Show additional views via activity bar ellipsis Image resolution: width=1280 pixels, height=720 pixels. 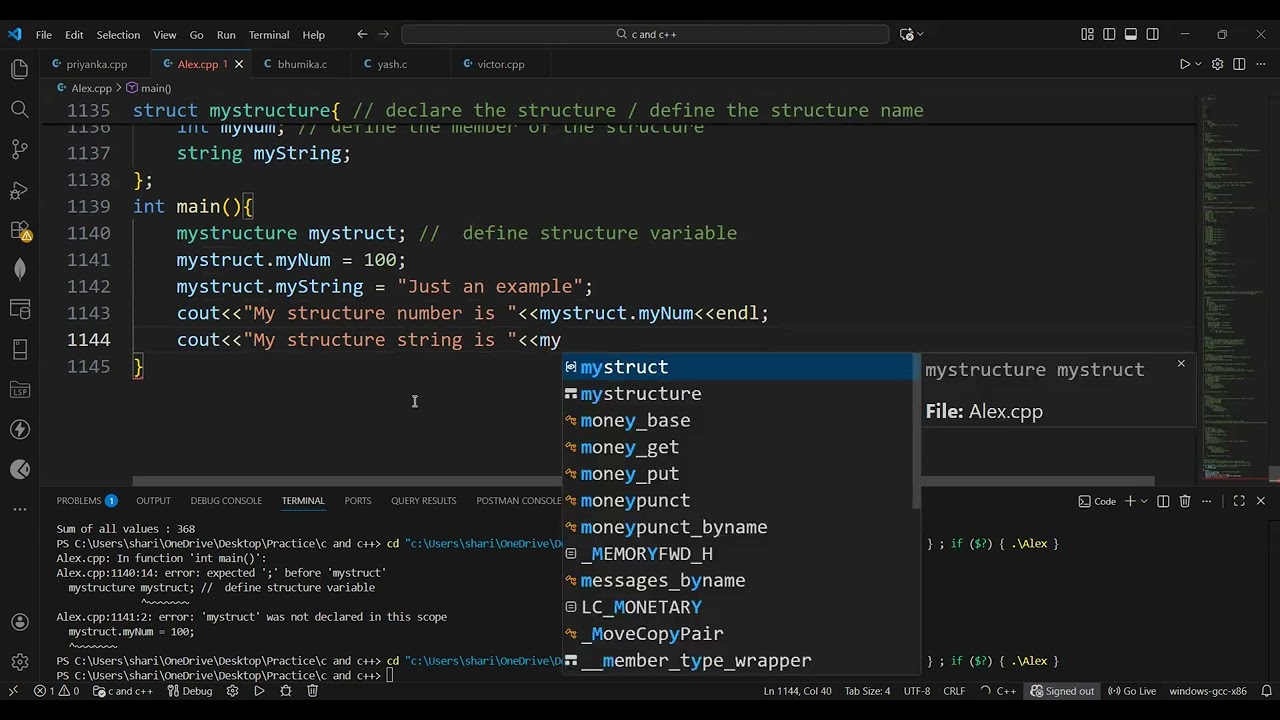pyautogui.click(x=19, y=509)
